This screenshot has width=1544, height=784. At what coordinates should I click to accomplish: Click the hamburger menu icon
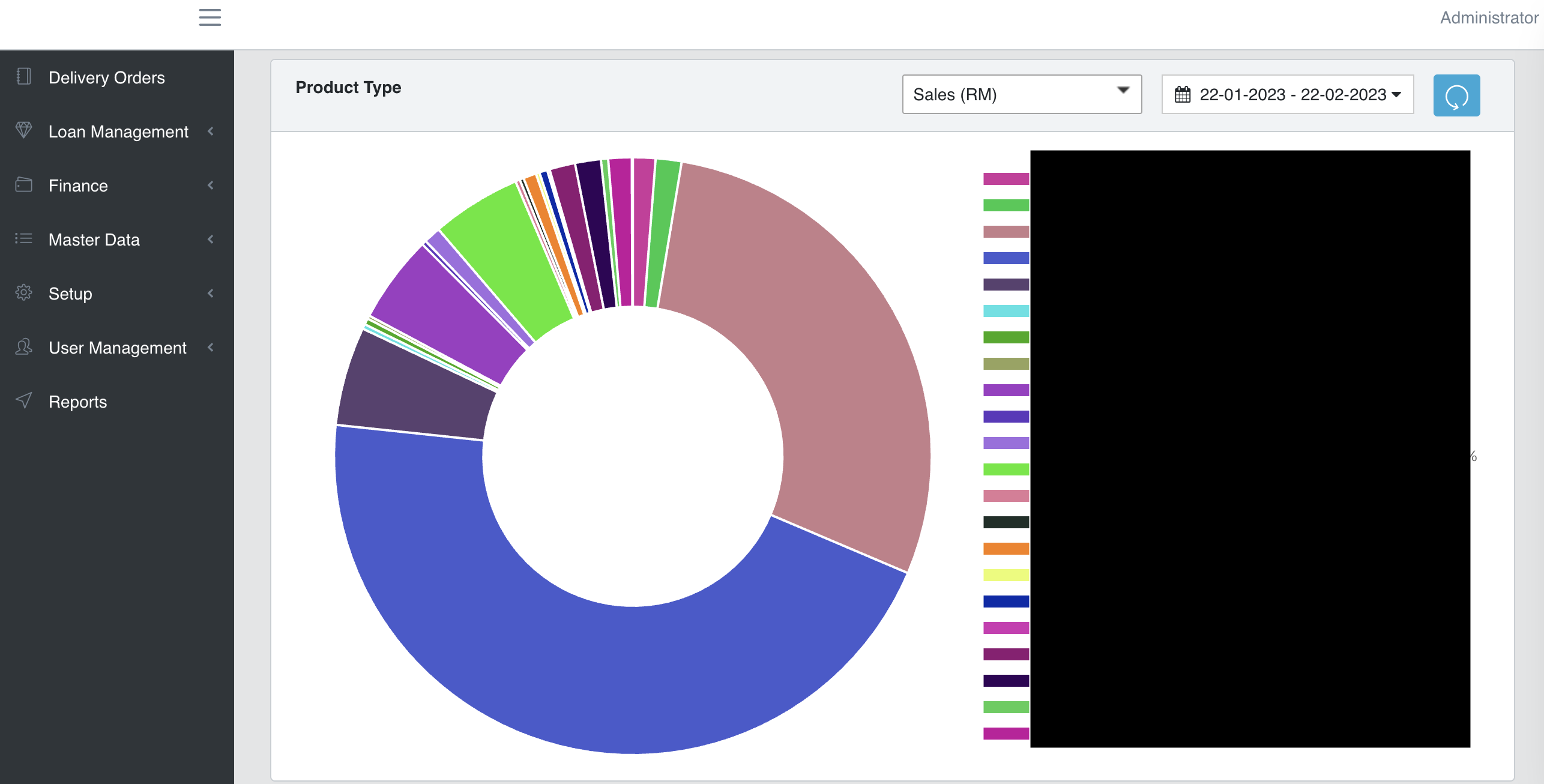tap(210, 17)
